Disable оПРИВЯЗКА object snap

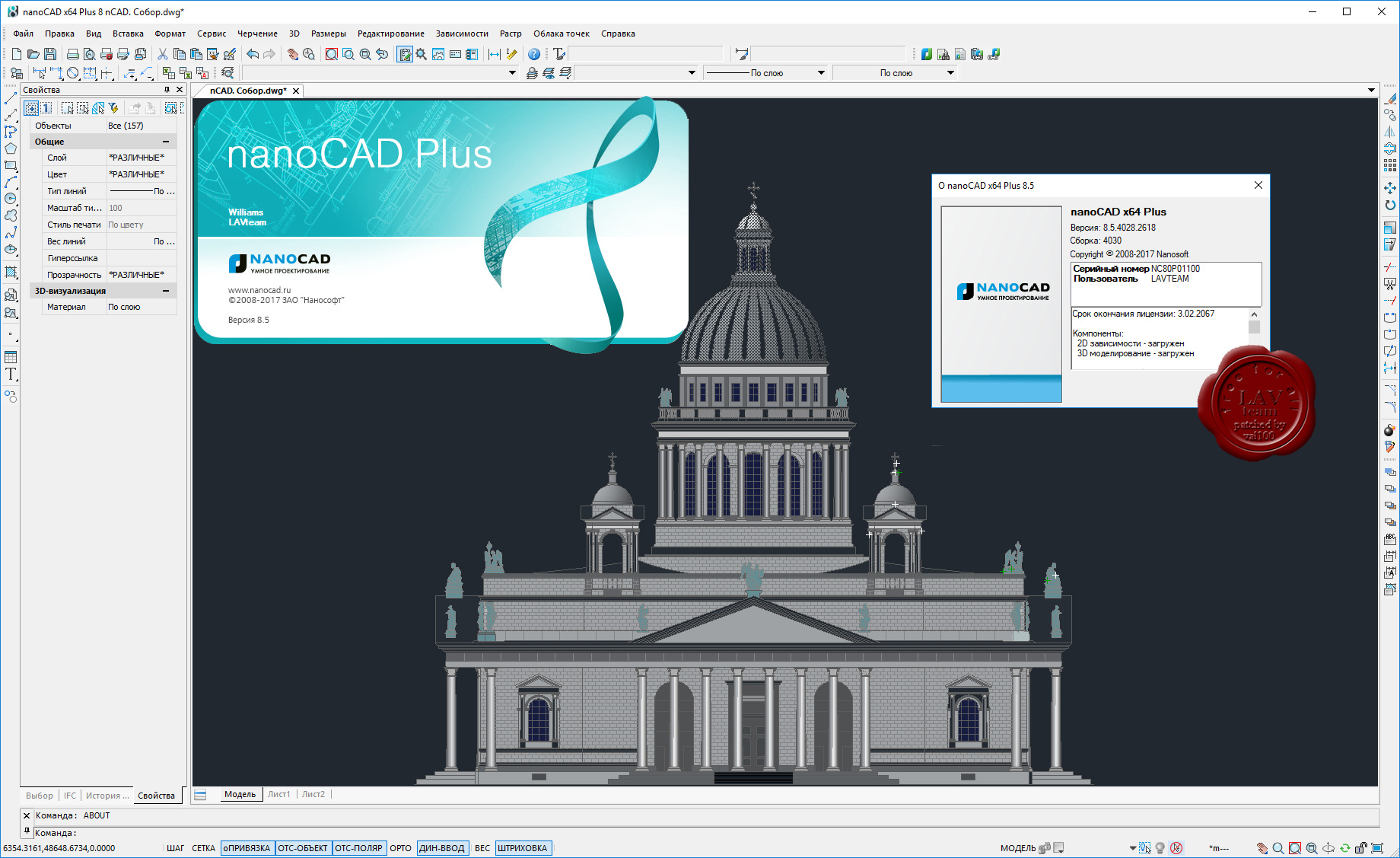(247, 848)
